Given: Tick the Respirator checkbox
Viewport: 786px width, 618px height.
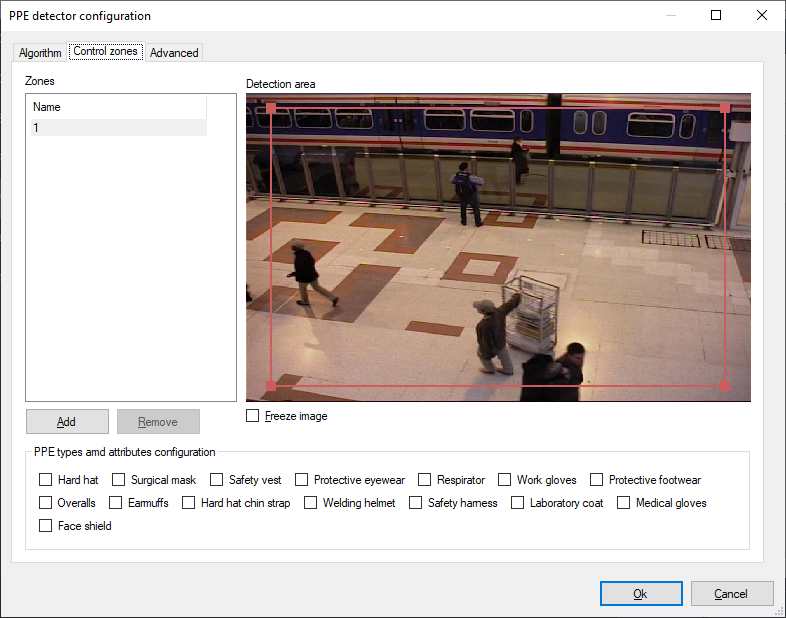Looking at the screenshot, I should pyautogui.click(x=425, y=480).
